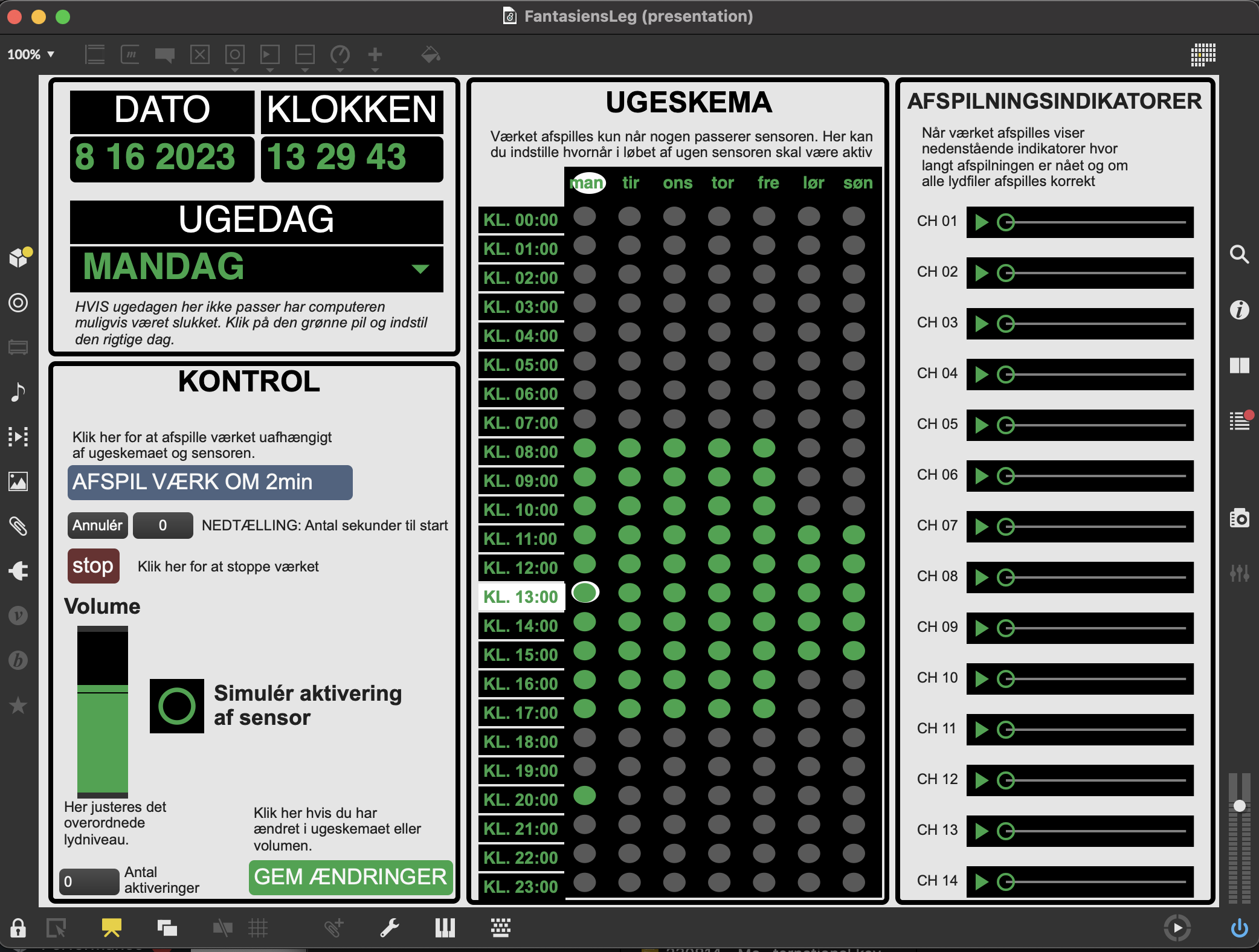Click the Simulér aktivering af sensor button
Viewport: 1259px width, 952px height.
coord(177,706)
